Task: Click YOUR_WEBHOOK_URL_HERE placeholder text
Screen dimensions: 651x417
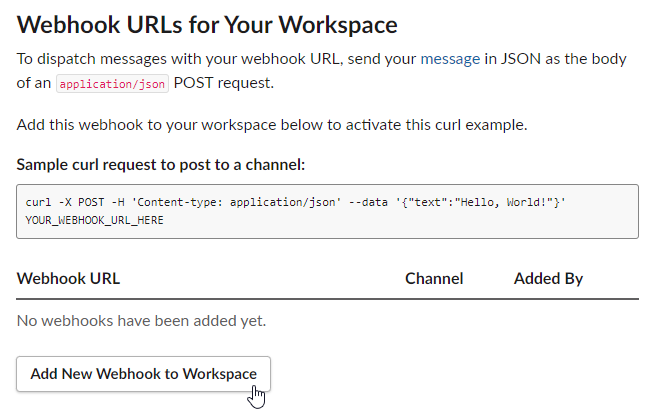Action: (x=94, y=220)
